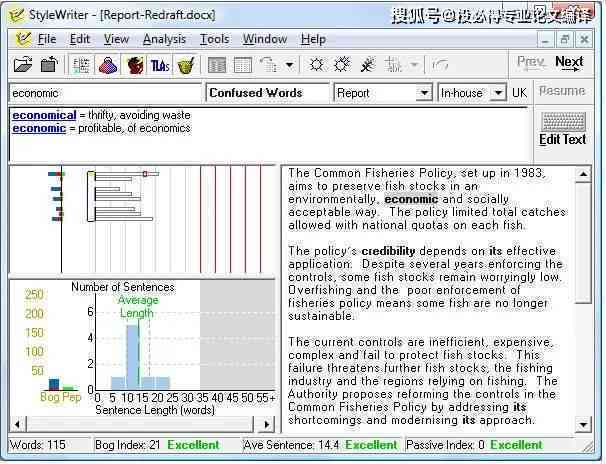Click the Edit Text keyboard button
The height and width of the screenshot is (464, 606).
click(x=563, y=129)
